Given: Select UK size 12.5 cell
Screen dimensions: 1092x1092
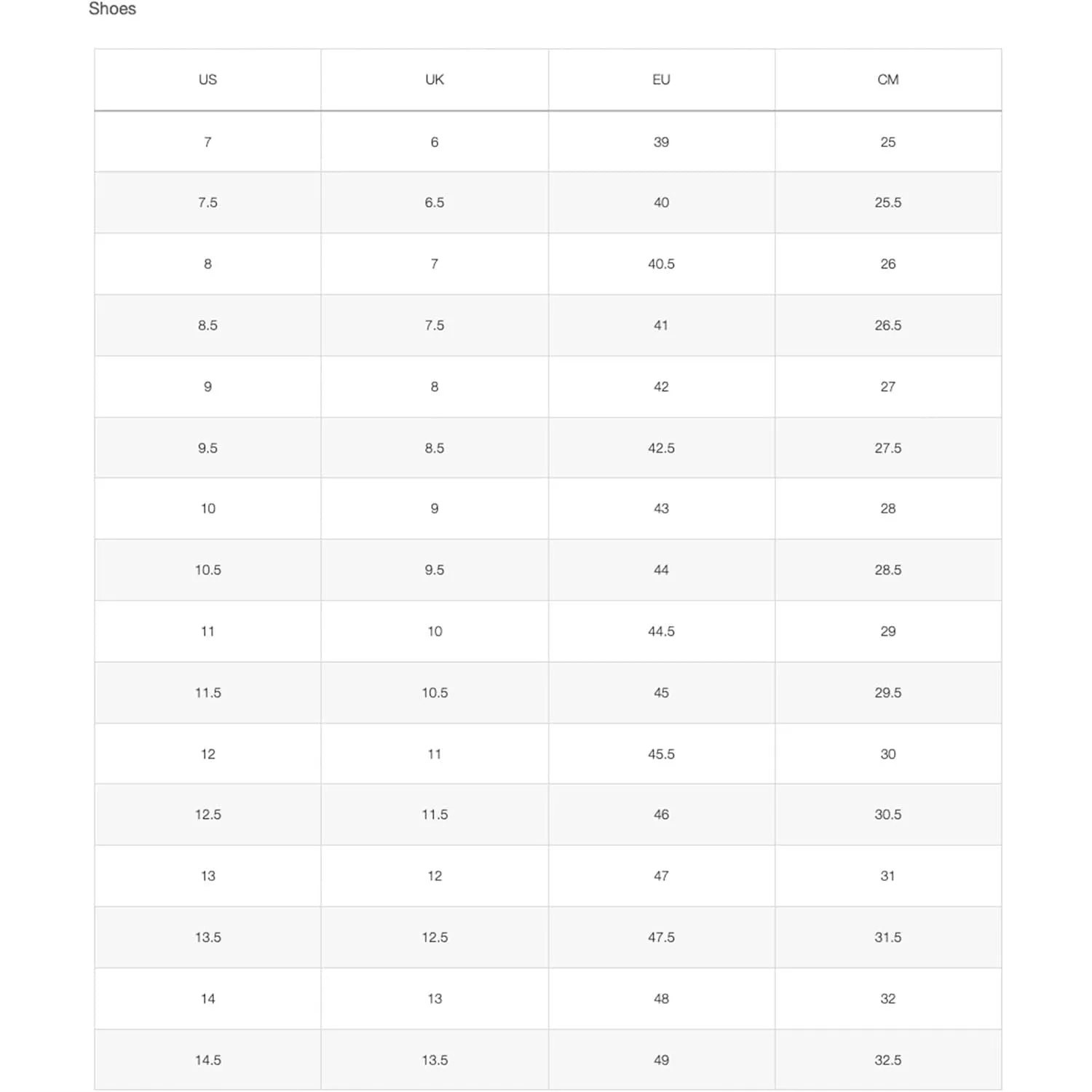Looking at the screenshot, I should (x=435, y=937).
